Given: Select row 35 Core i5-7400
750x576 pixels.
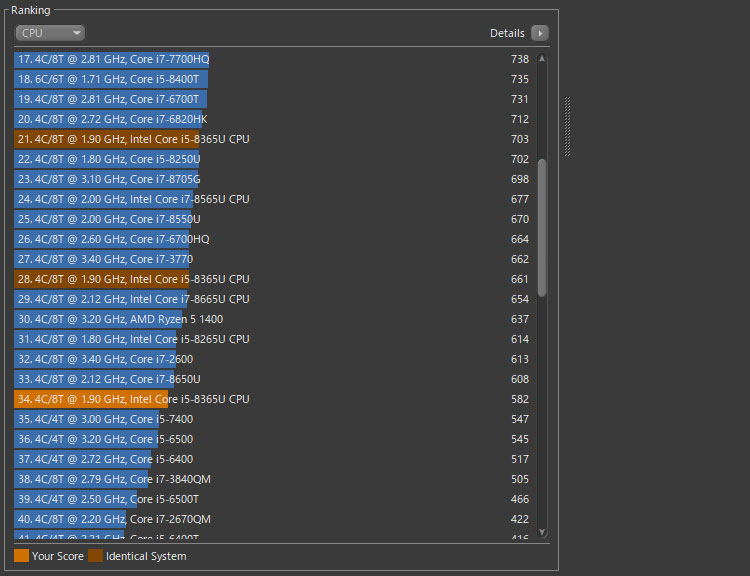Looking at the screenshot, I should [x=274, y=419].
